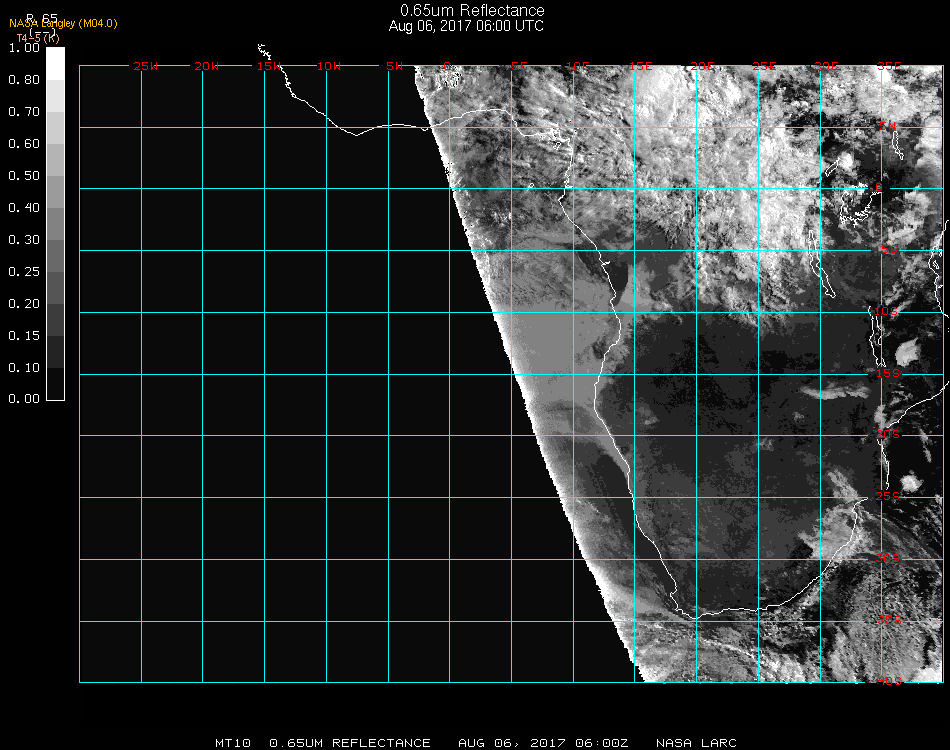Click 'AUG 06, 2017 06:00Z' bottom caption
Image resolution: width=950 pixels, height=750 pixels.
pyautogui.click(x=543, y=743)
